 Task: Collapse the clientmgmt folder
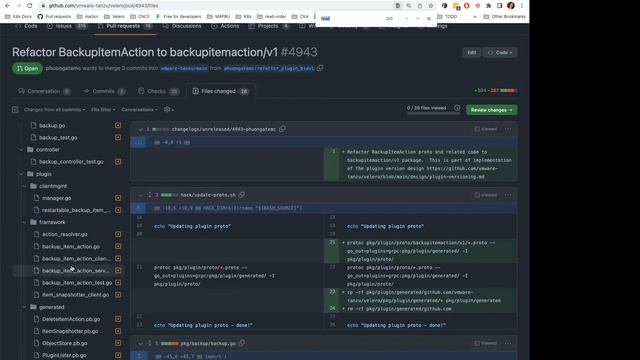(24, 186)
